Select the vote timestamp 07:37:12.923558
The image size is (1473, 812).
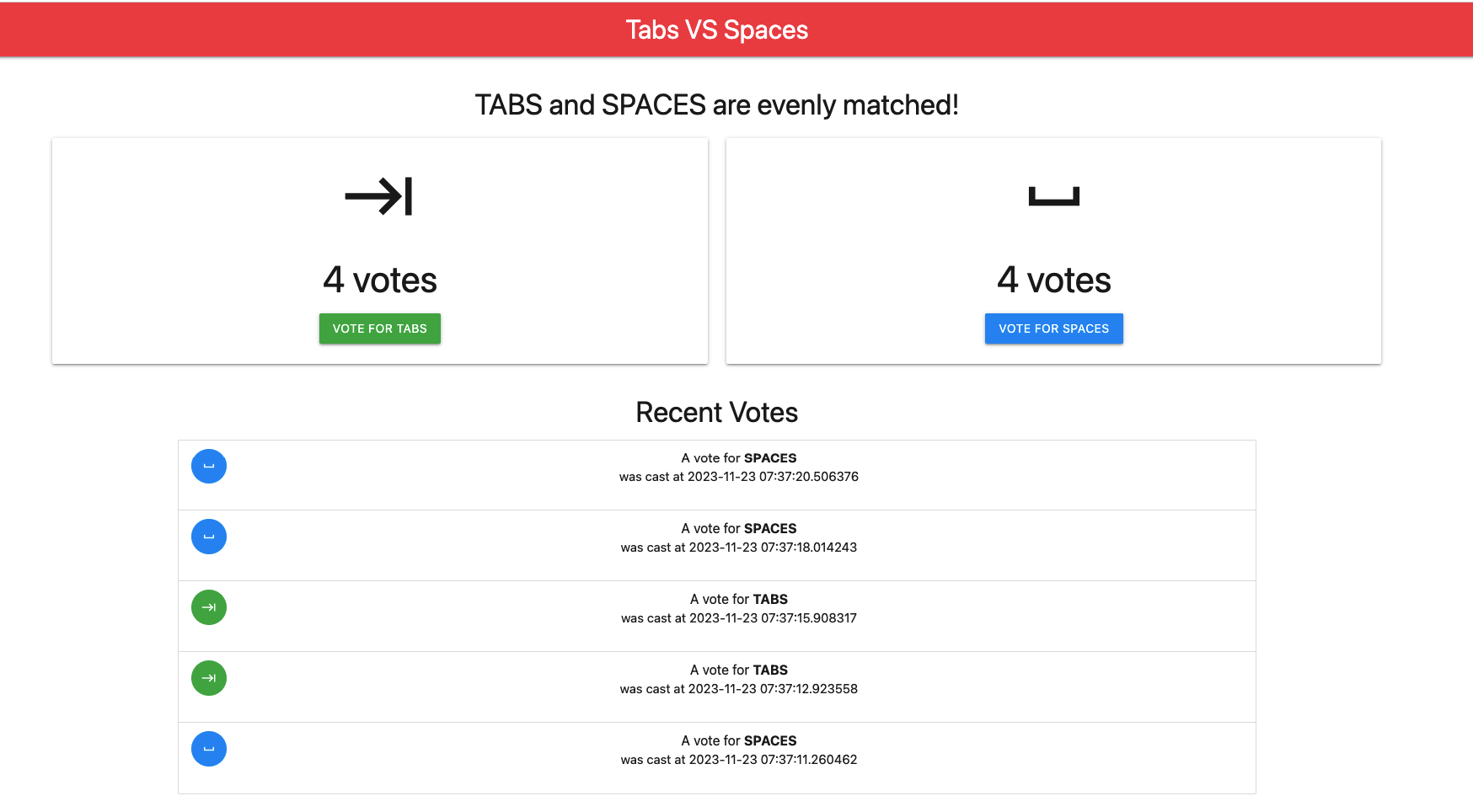click(773, 689)
